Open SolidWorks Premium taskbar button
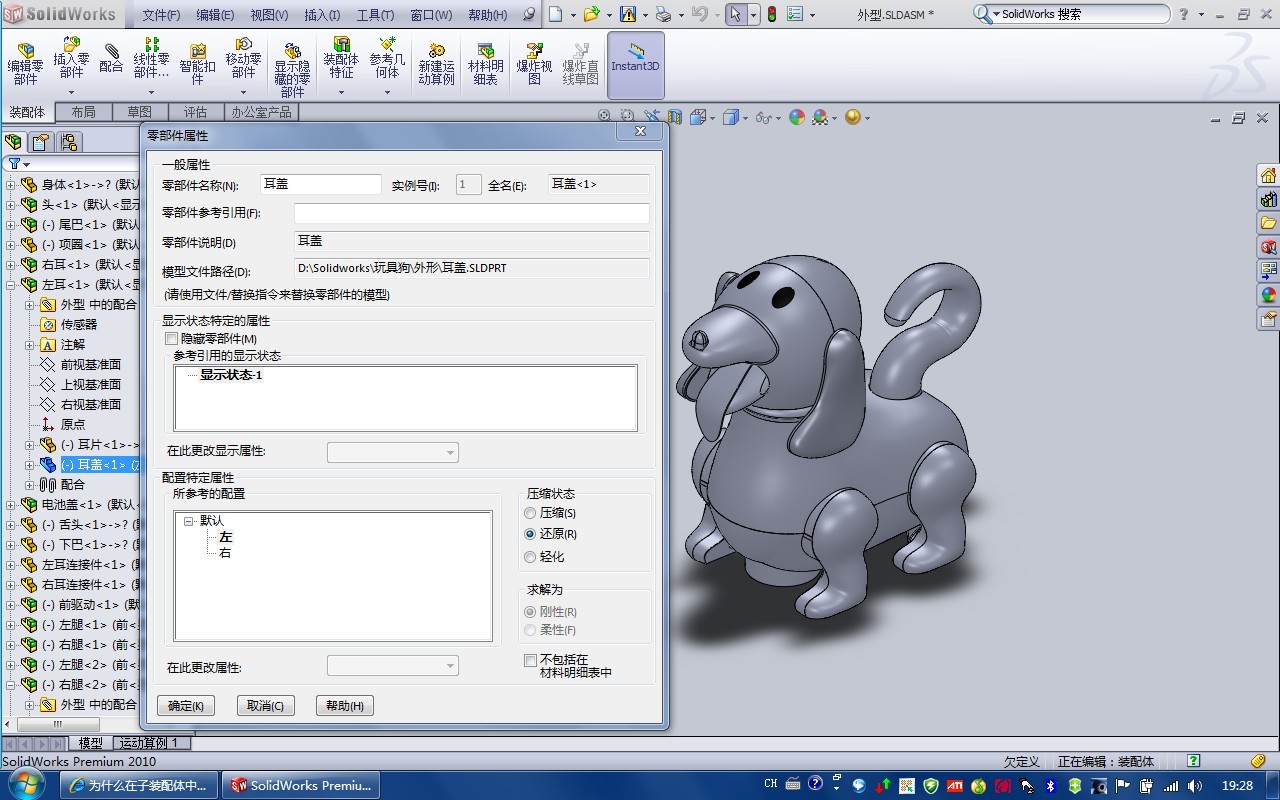1280x800 pixels. [301, 785]
